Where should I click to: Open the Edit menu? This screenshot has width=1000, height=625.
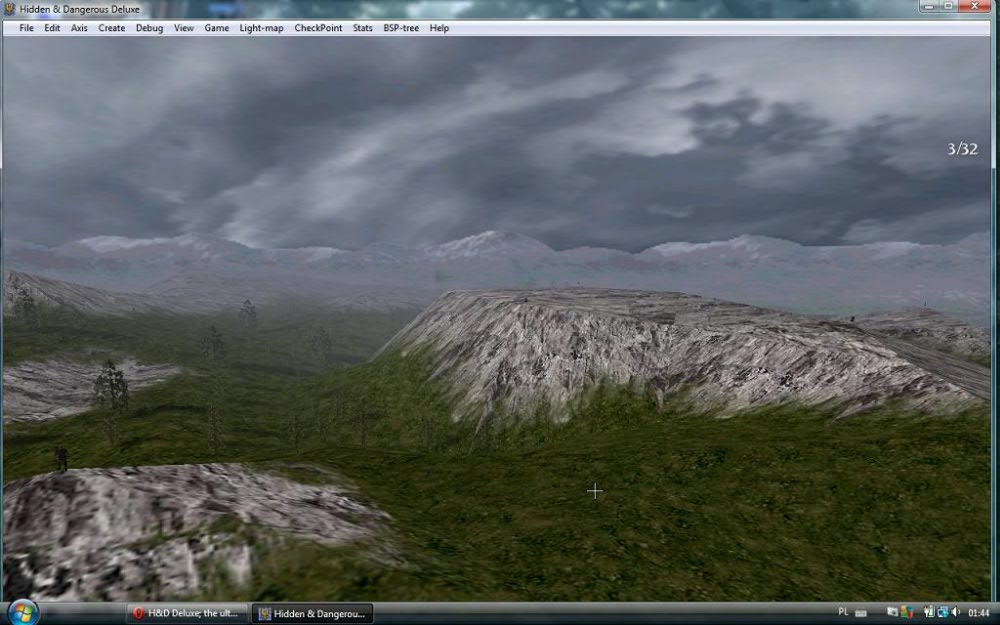pos(52,28)
